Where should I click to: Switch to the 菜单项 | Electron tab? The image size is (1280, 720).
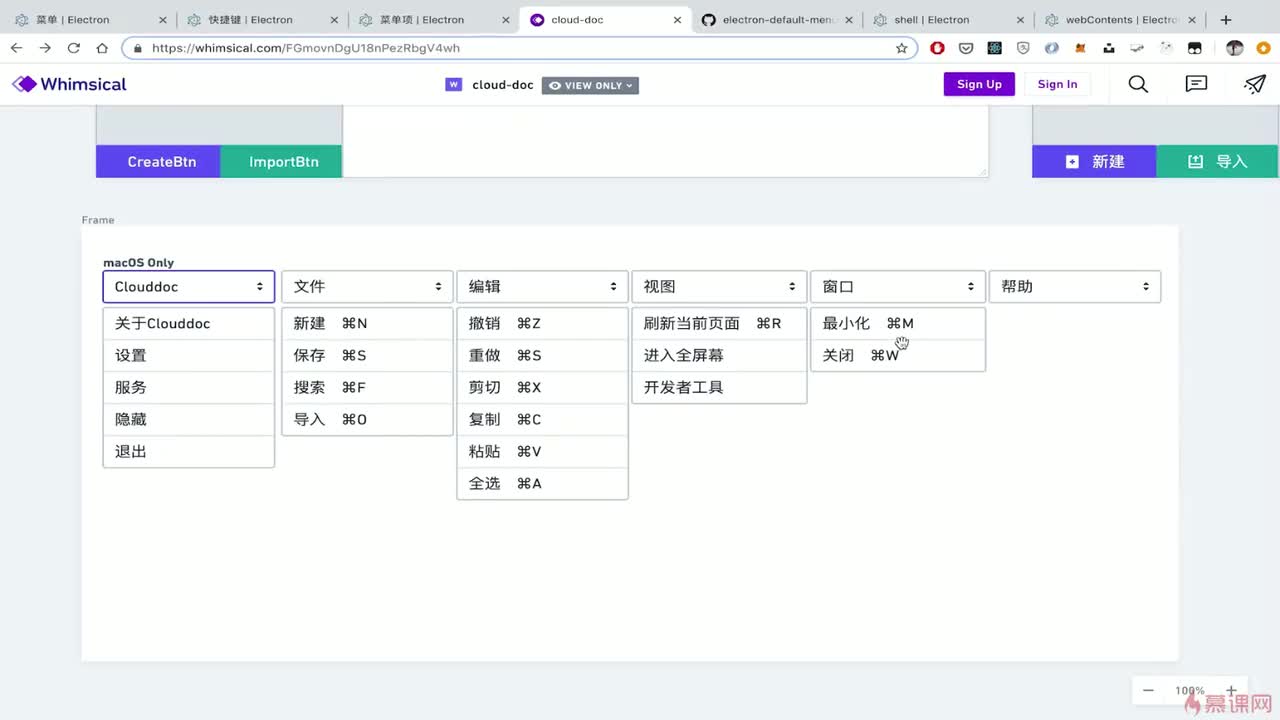(434, 19)
